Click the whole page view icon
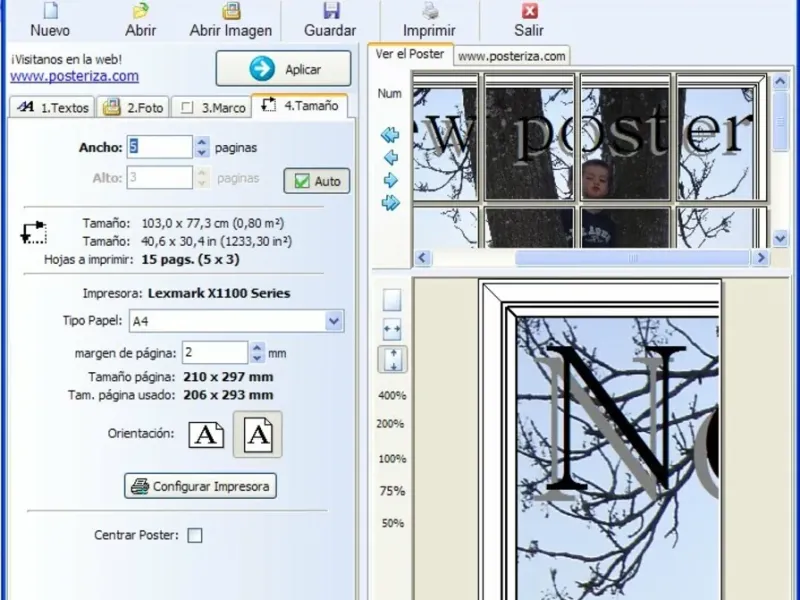This screenshot has width=800, height=600. click(392, 300)
